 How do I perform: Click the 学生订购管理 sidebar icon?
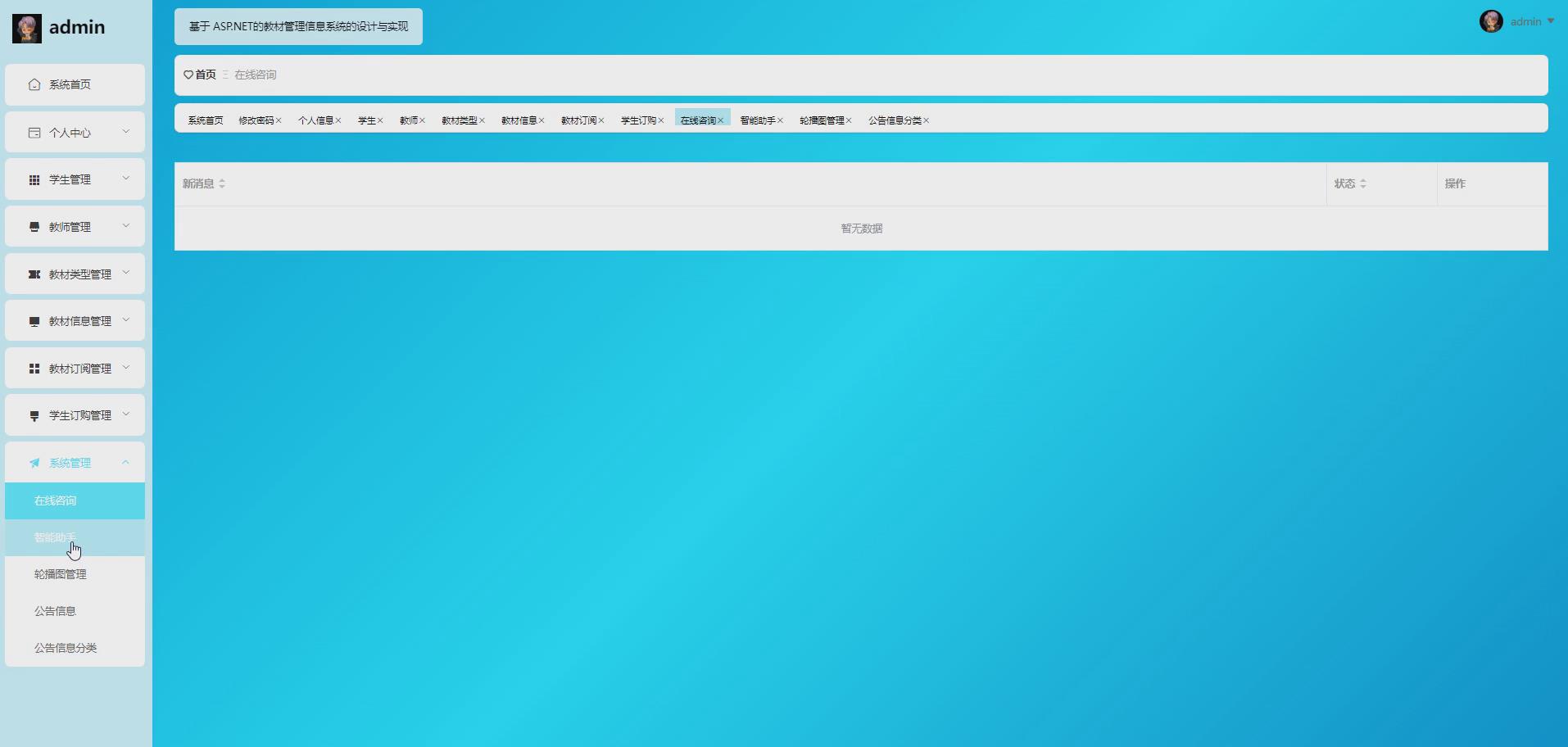pos(34,415)
